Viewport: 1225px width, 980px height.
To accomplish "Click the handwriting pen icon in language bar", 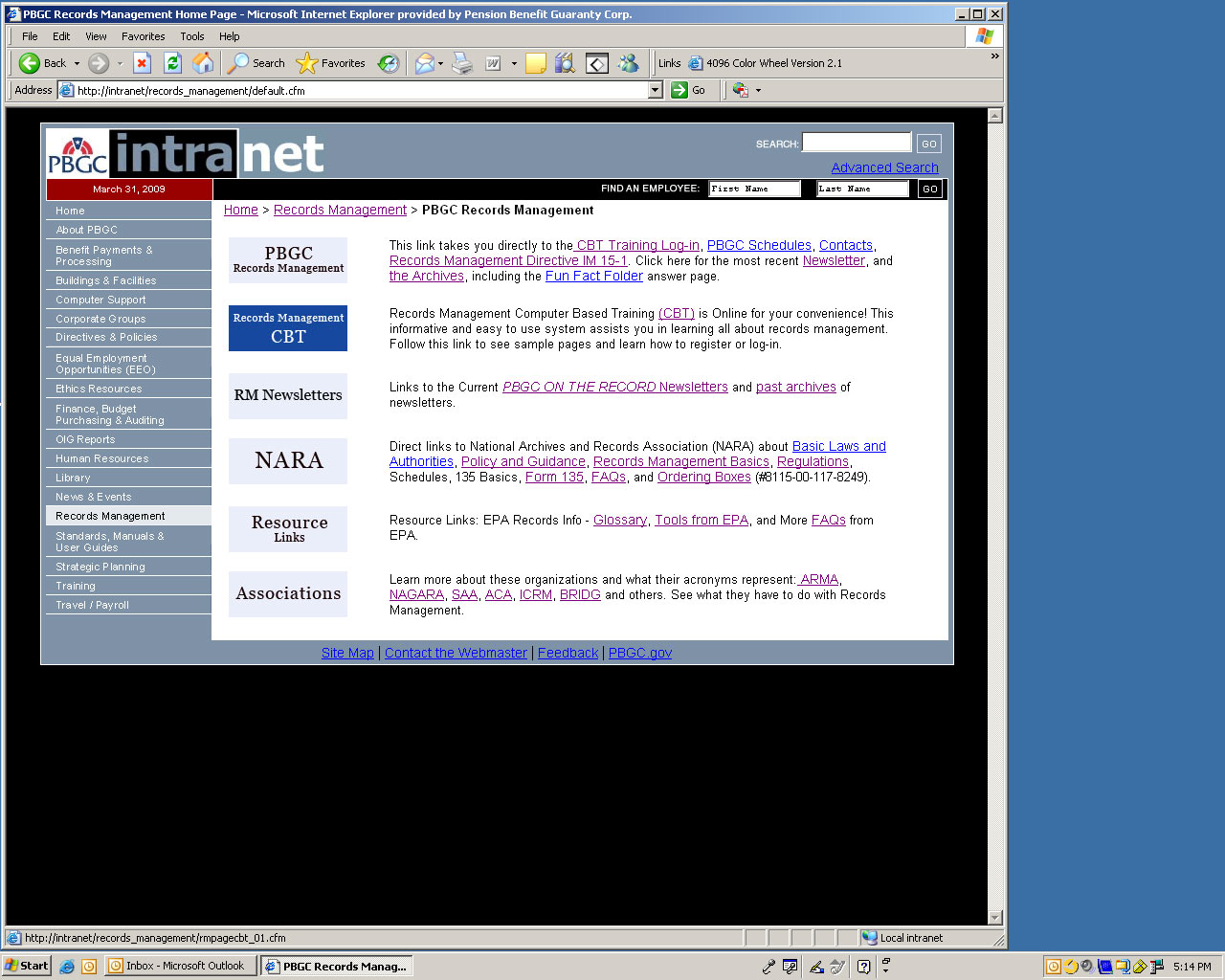I will [x=816, y=967].
